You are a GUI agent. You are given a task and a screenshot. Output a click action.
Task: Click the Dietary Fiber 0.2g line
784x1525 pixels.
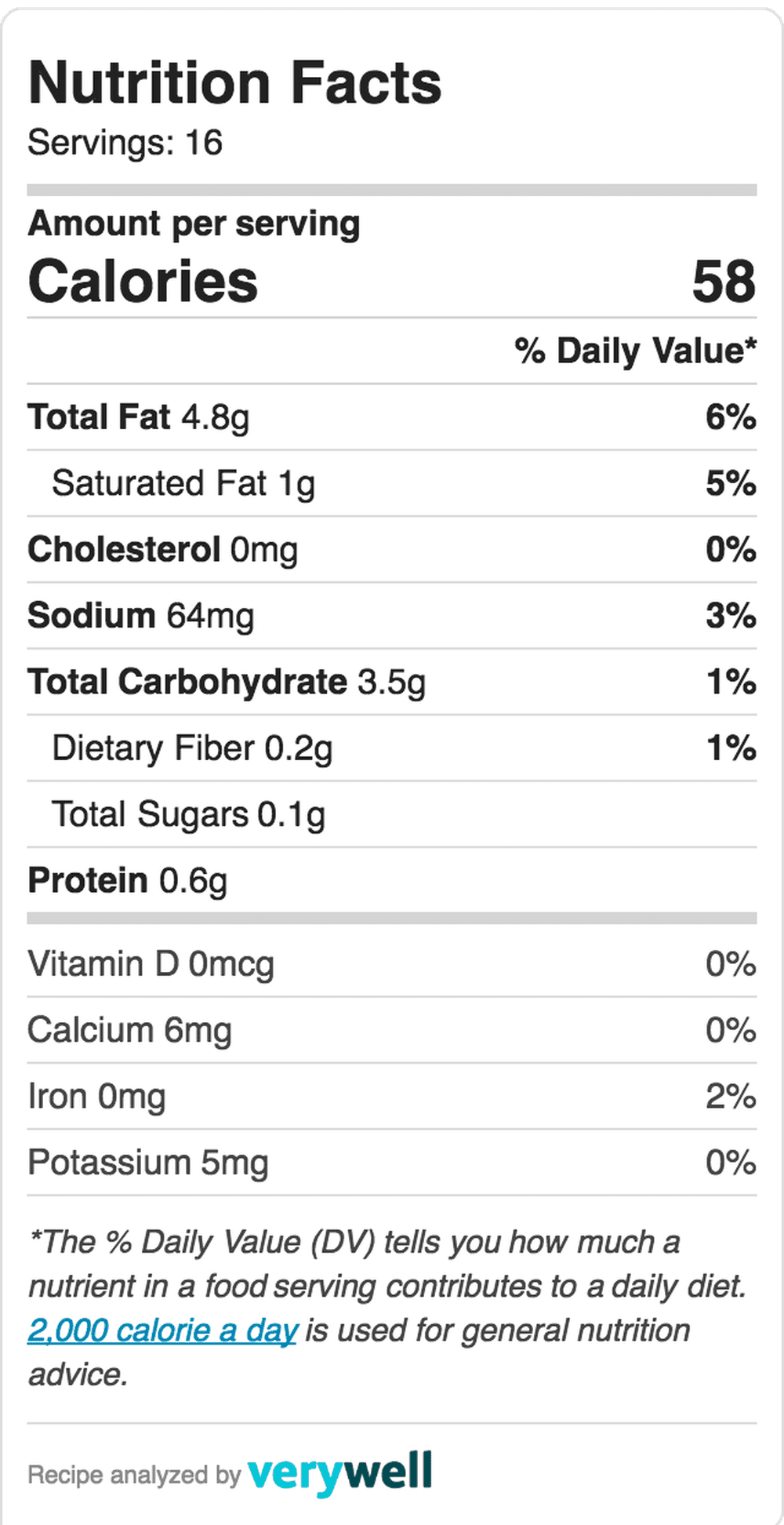392,748
